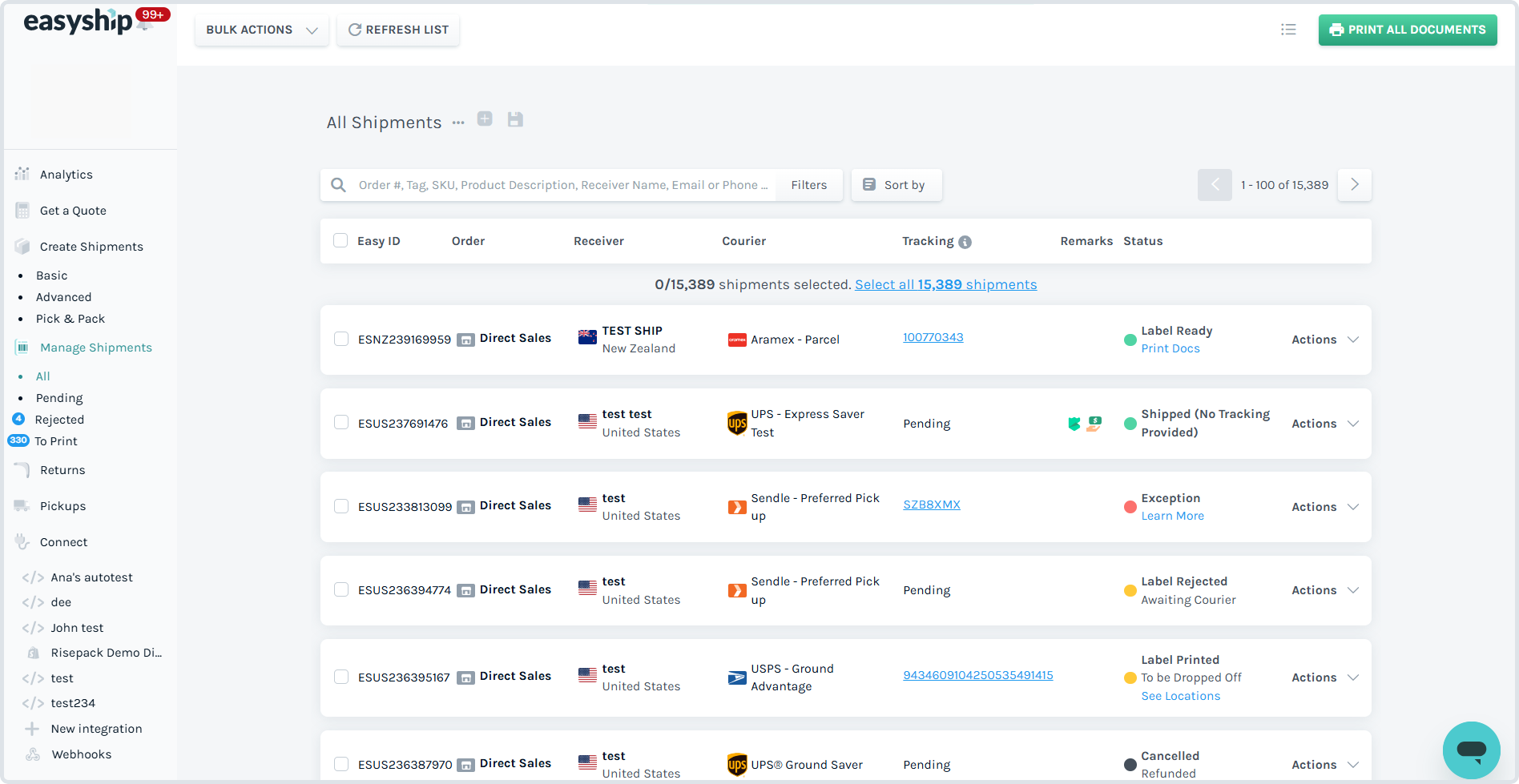Expand Actions for the Exception shipment

click(1325, 507)
